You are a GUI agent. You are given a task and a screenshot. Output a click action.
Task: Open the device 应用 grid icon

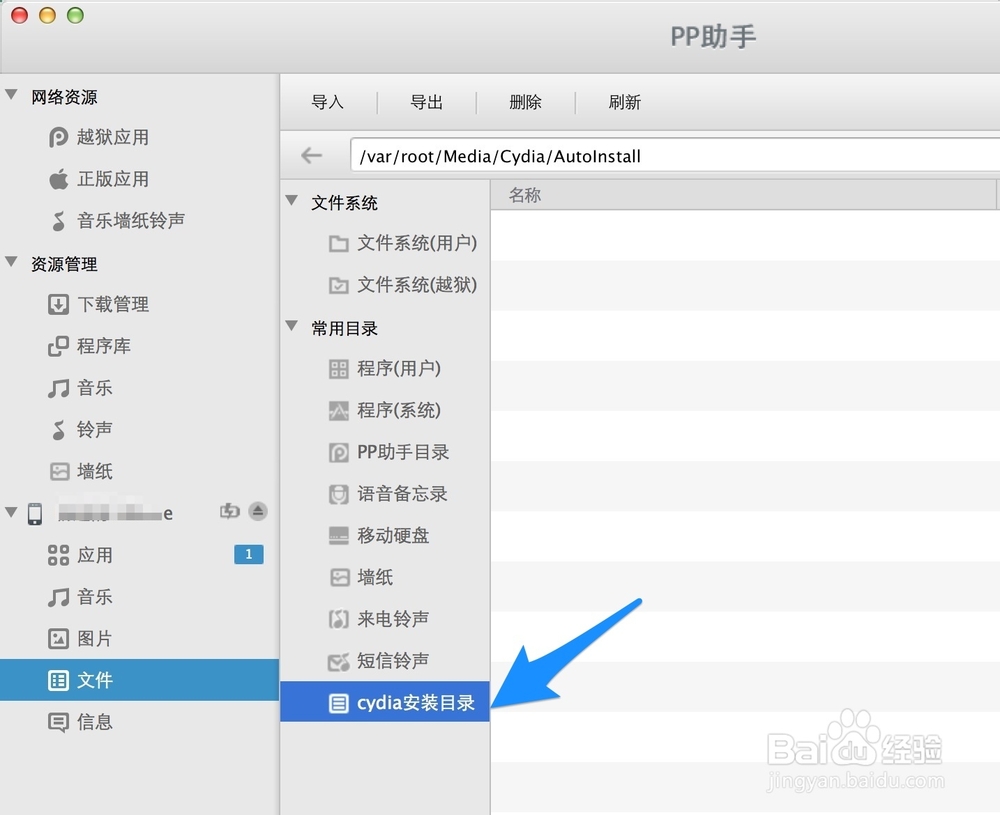coord(58,555)
